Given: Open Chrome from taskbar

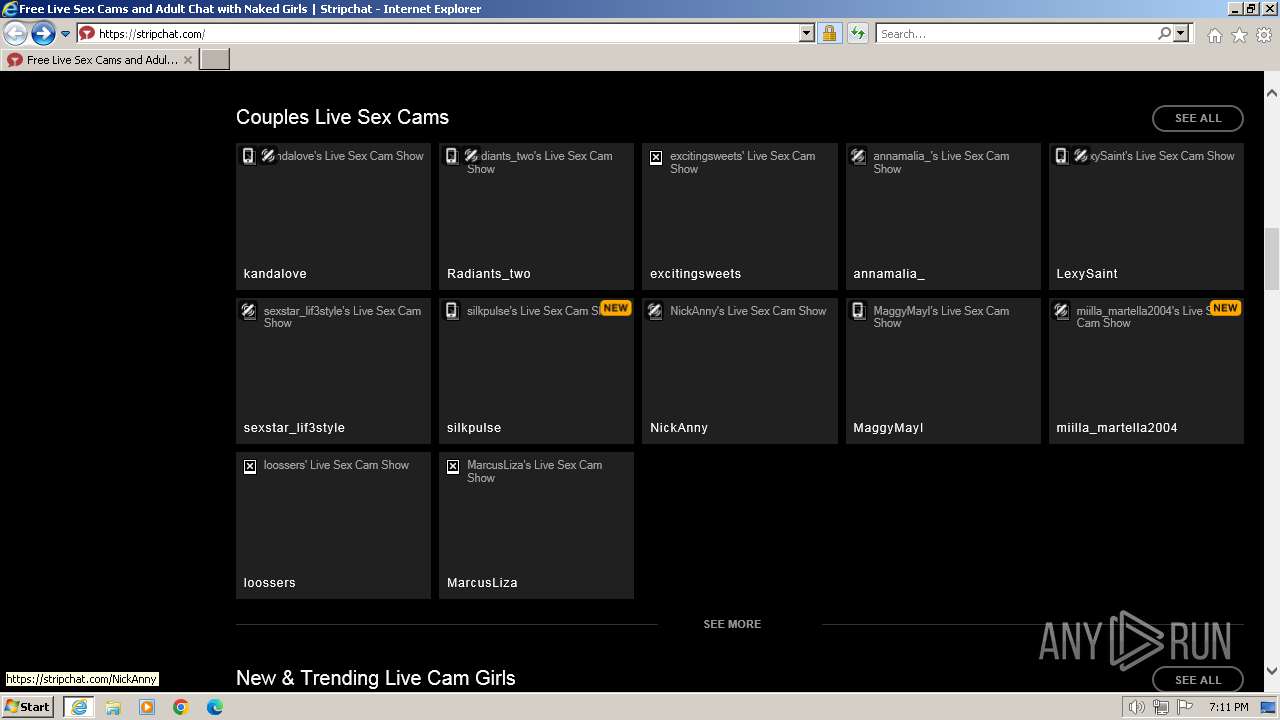Looking at the screenshot, I should click(x=181, y=707).
